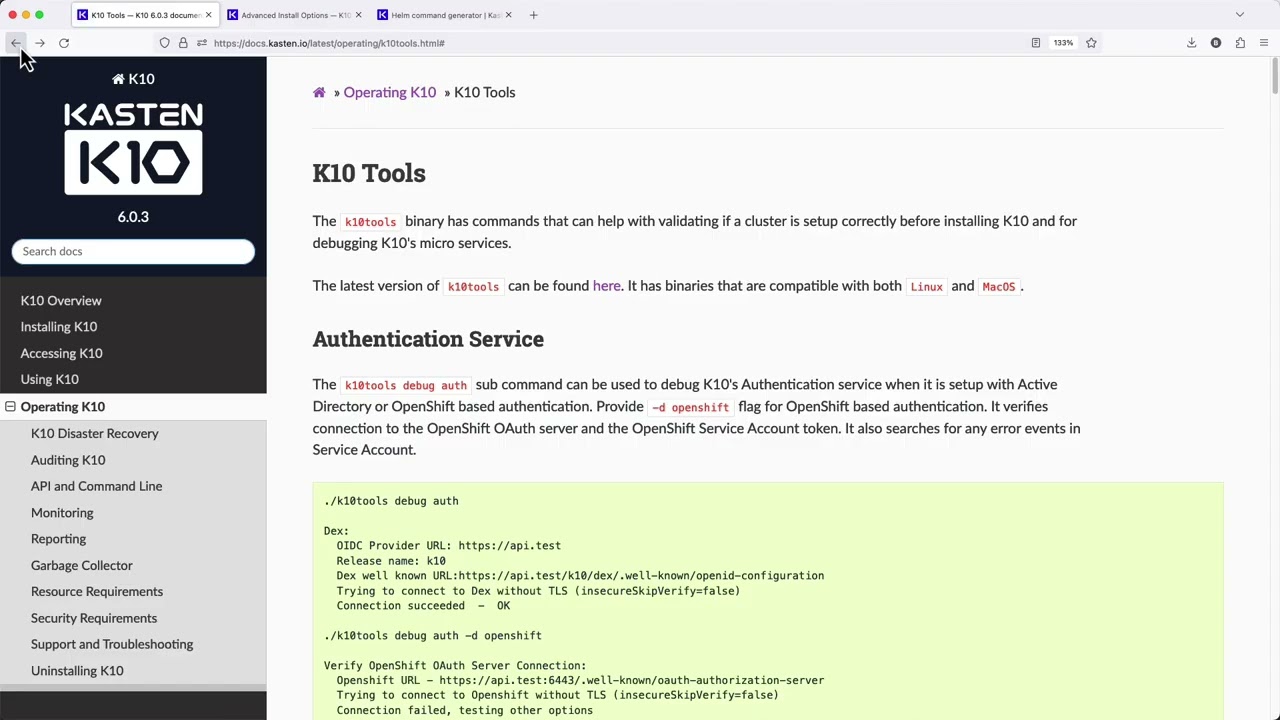This screenshot has height=720, width=1280.
Task: Click the site security padlock icon
Action: click(x=183, y=43)
